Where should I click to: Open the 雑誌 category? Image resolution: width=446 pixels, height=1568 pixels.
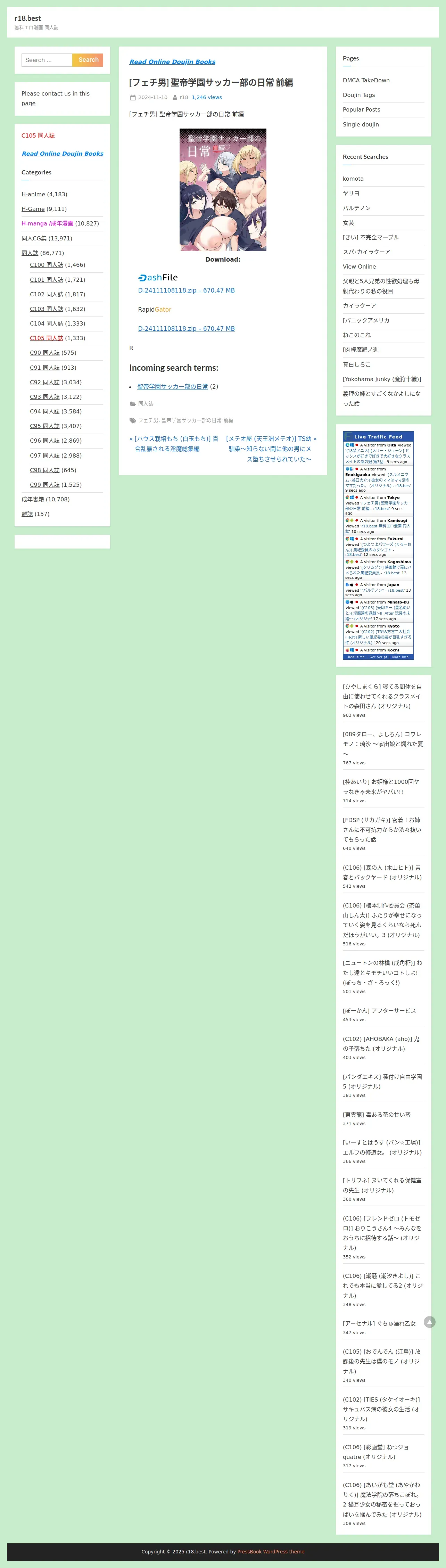[27, 514]
